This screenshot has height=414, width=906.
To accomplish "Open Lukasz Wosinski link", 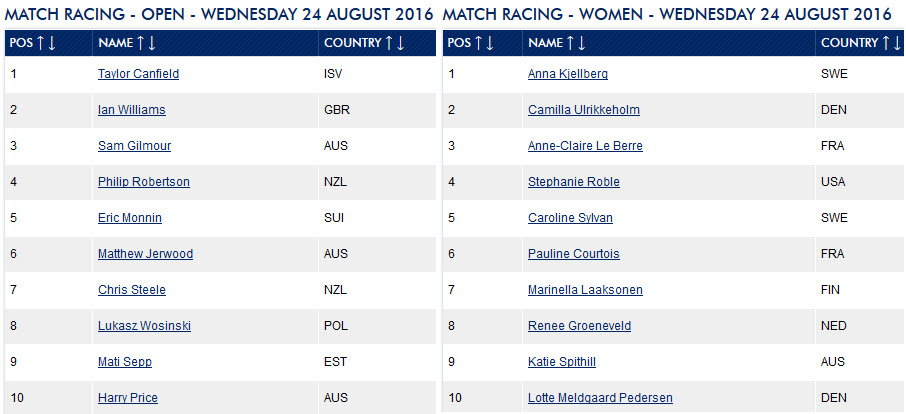I will 144,326.
